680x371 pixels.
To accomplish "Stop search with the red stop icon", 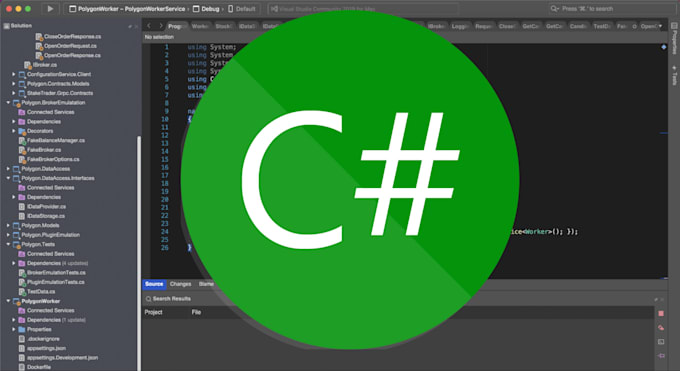I will (x=661, y=313).
